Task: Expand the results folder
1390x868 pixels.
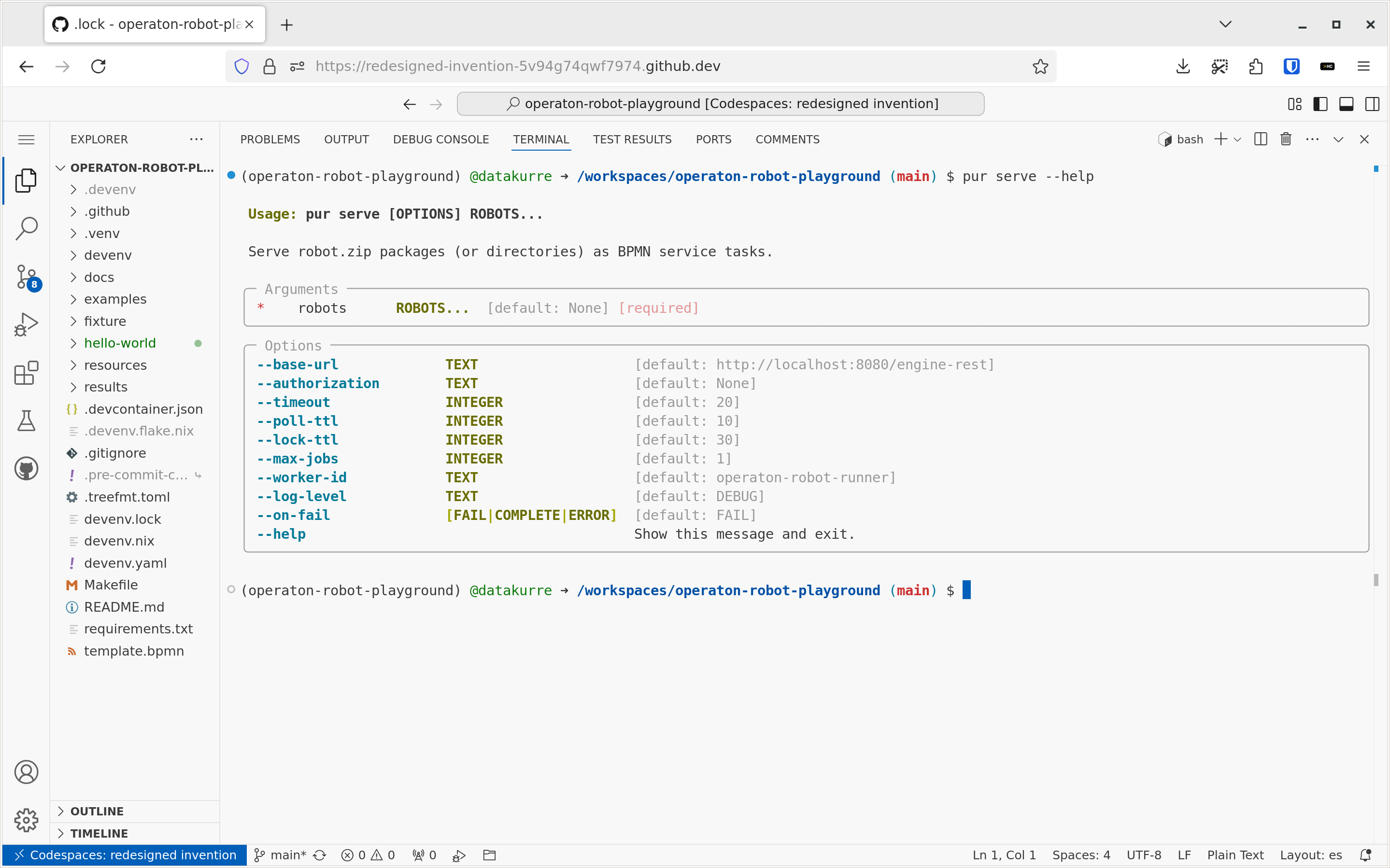Action: [x=135, y=387]
